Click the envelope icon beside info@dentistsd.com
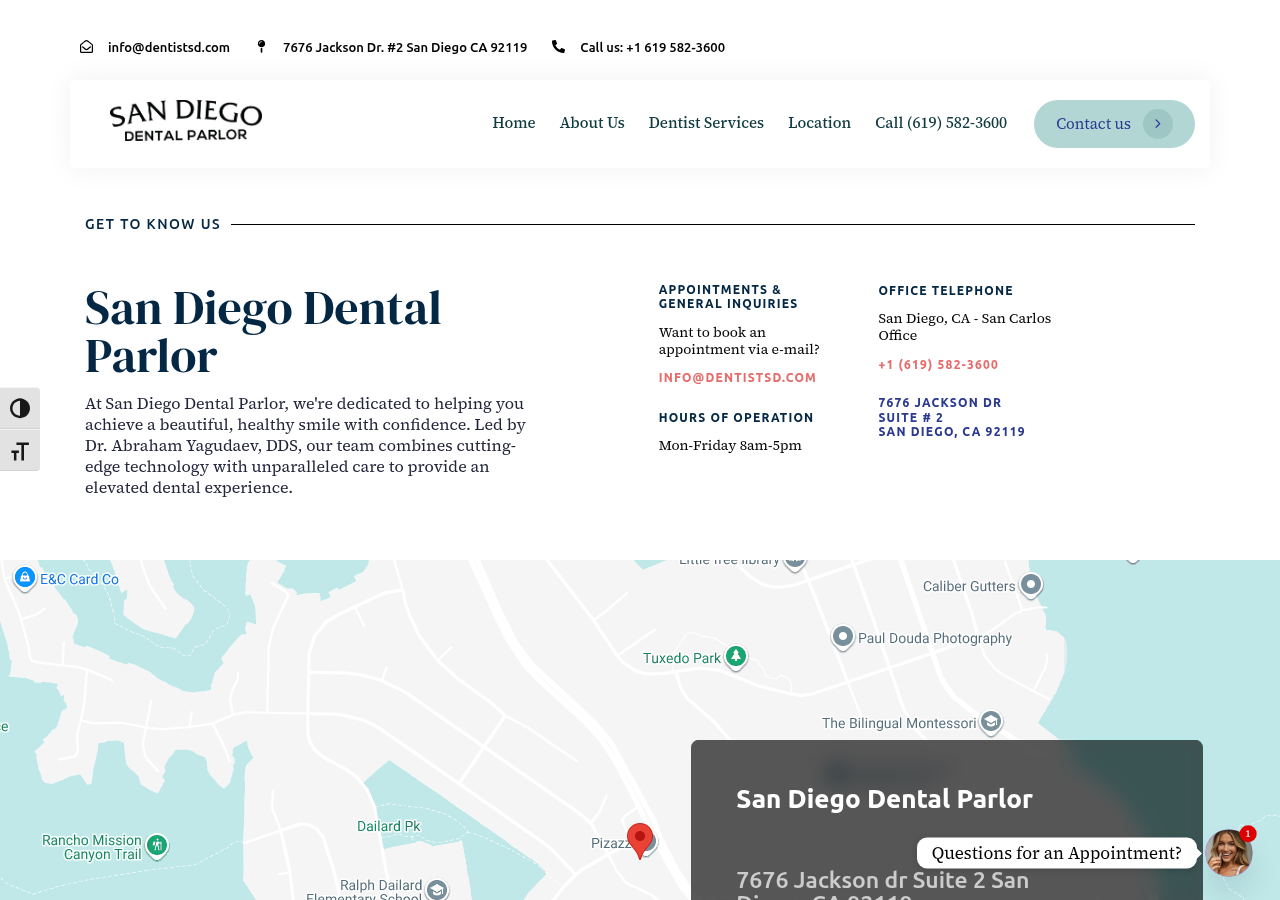The width and height of the screenshot is (1280, 900). tap(86, 47)
